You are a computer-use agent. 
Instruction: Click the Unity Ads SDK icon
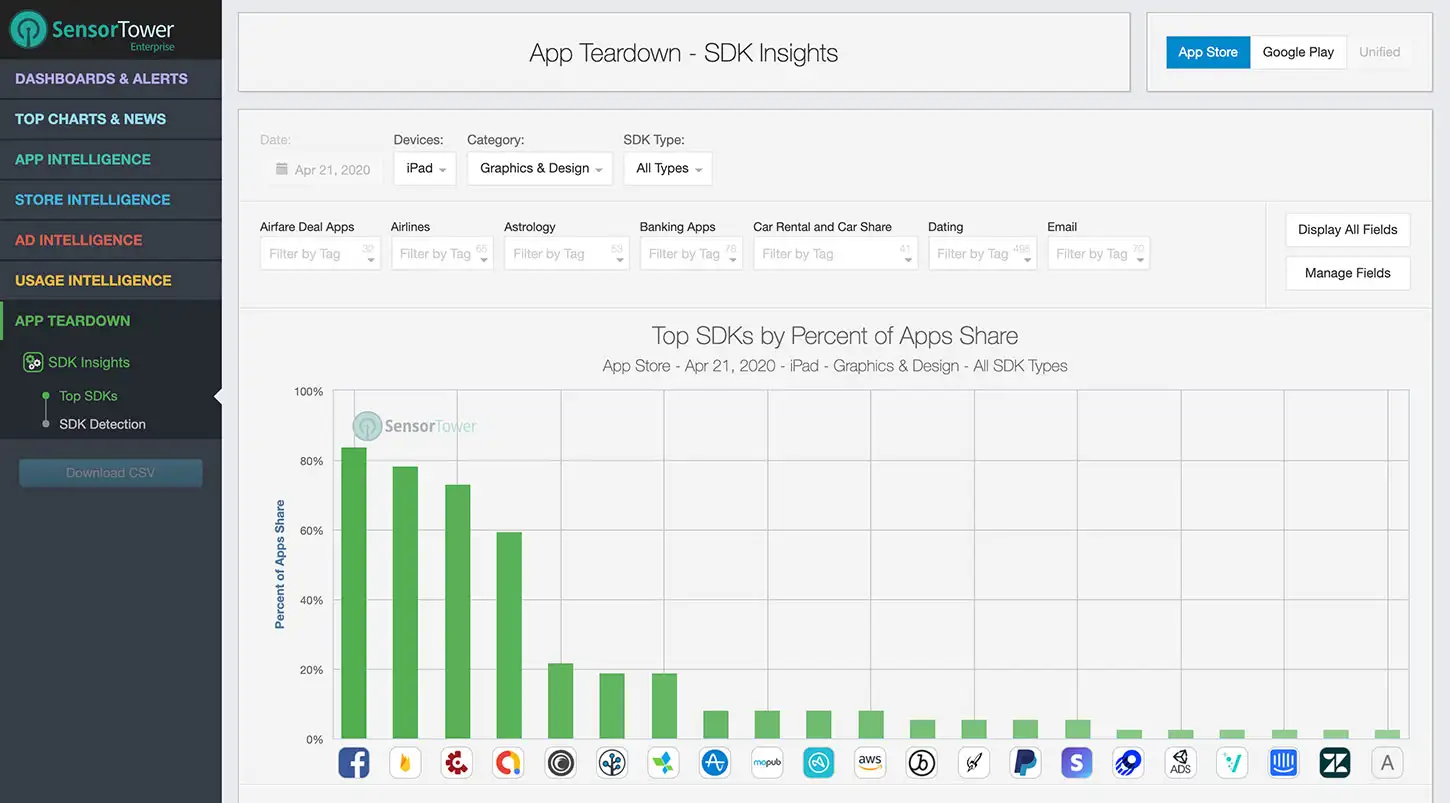1180,763
